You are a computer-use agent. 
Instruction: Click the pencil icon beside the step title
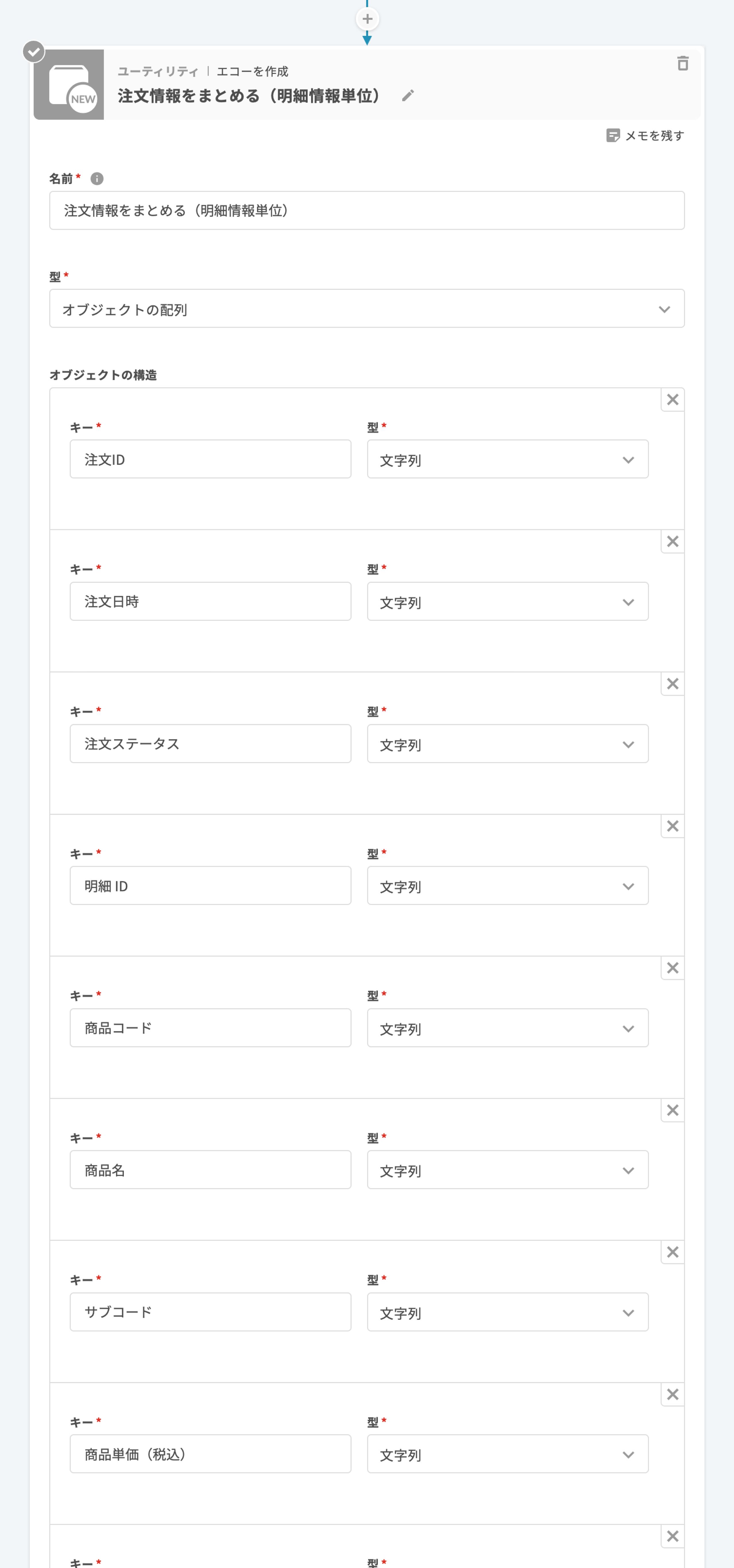408,95
